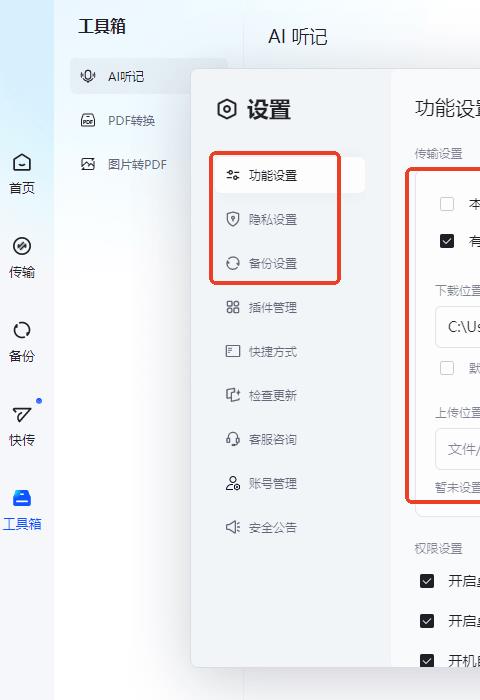Click the 设置 hexagon gear icon
The height and width of the screenshot is (700, 480).
pos(227,109)
